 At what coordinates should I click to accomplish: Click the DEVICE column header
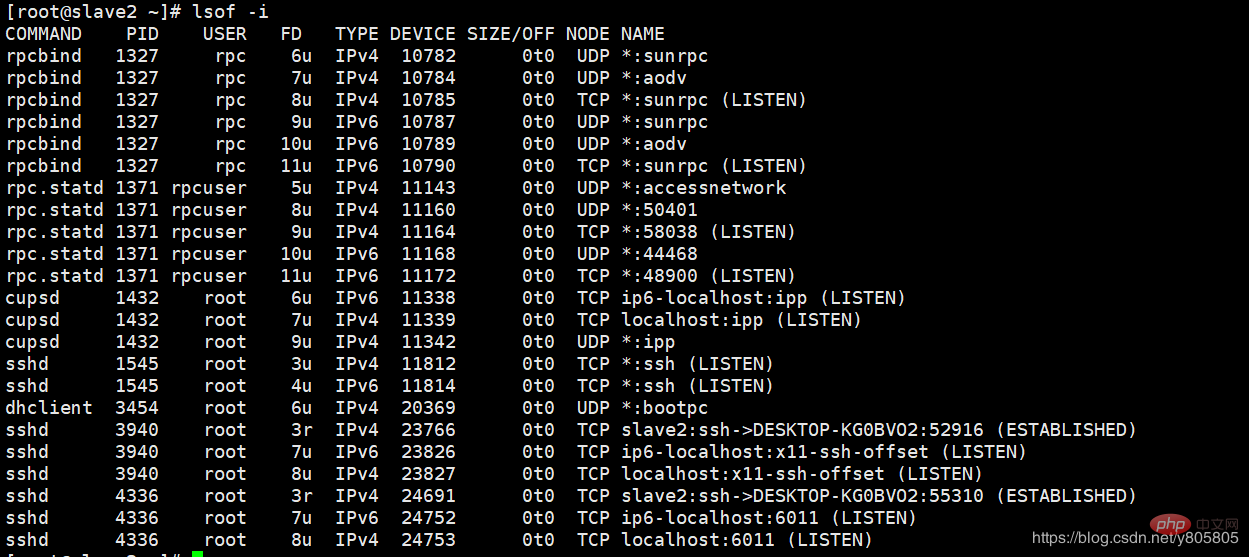[423, 34]
